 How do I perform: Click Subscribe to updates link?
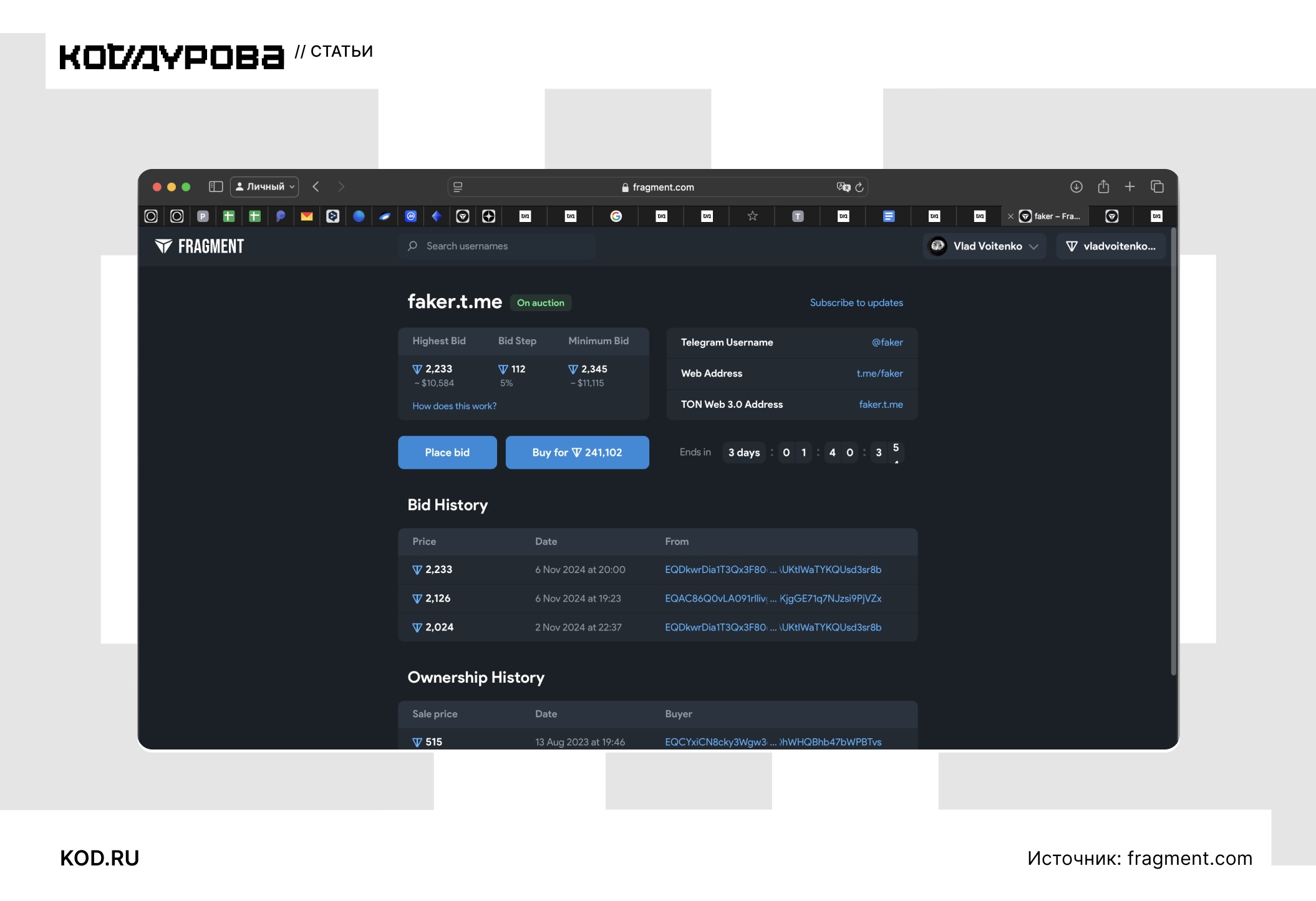point(856,302)
